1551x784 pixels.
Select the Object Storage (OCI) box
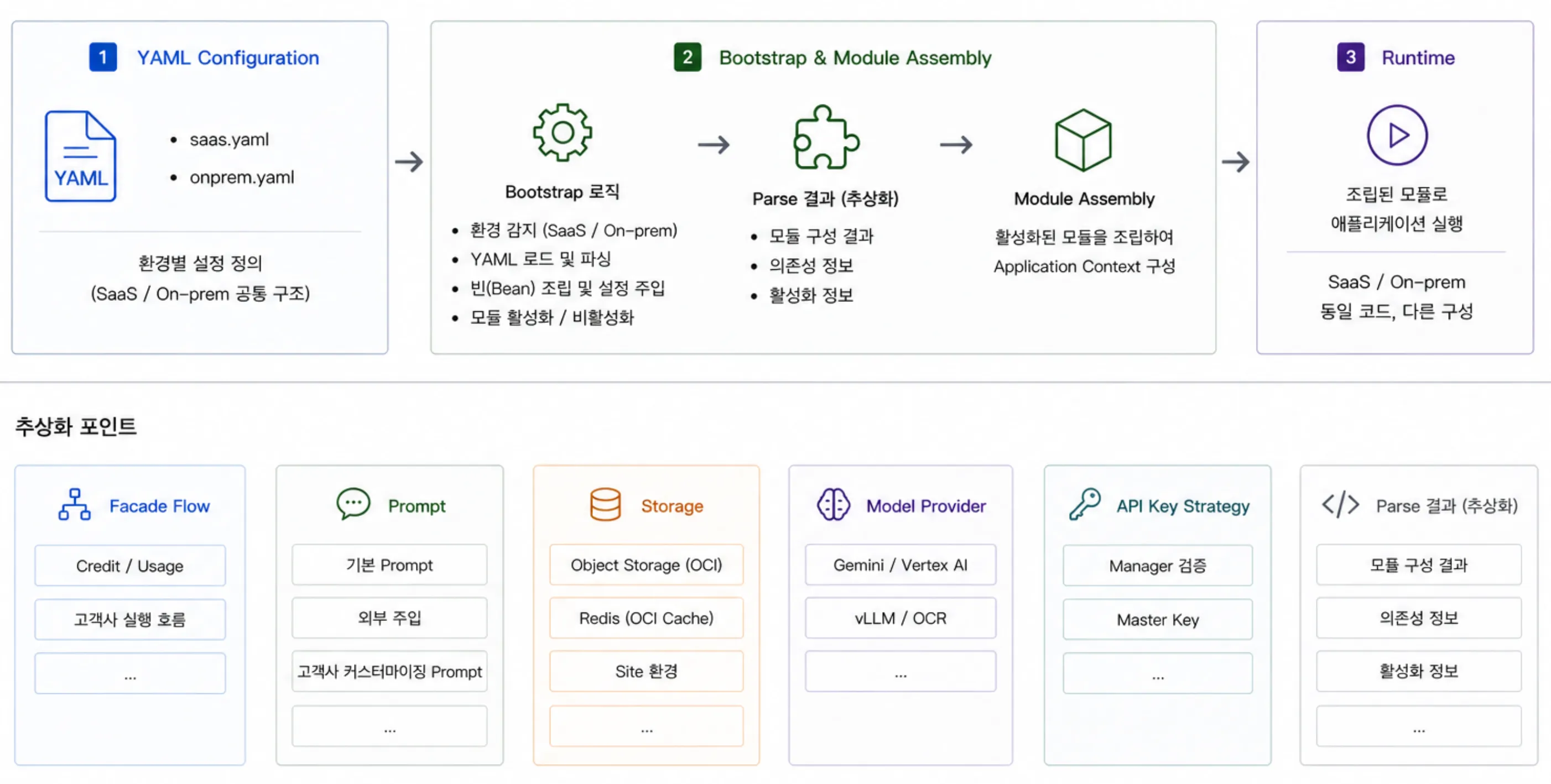[x=646, y=565]
